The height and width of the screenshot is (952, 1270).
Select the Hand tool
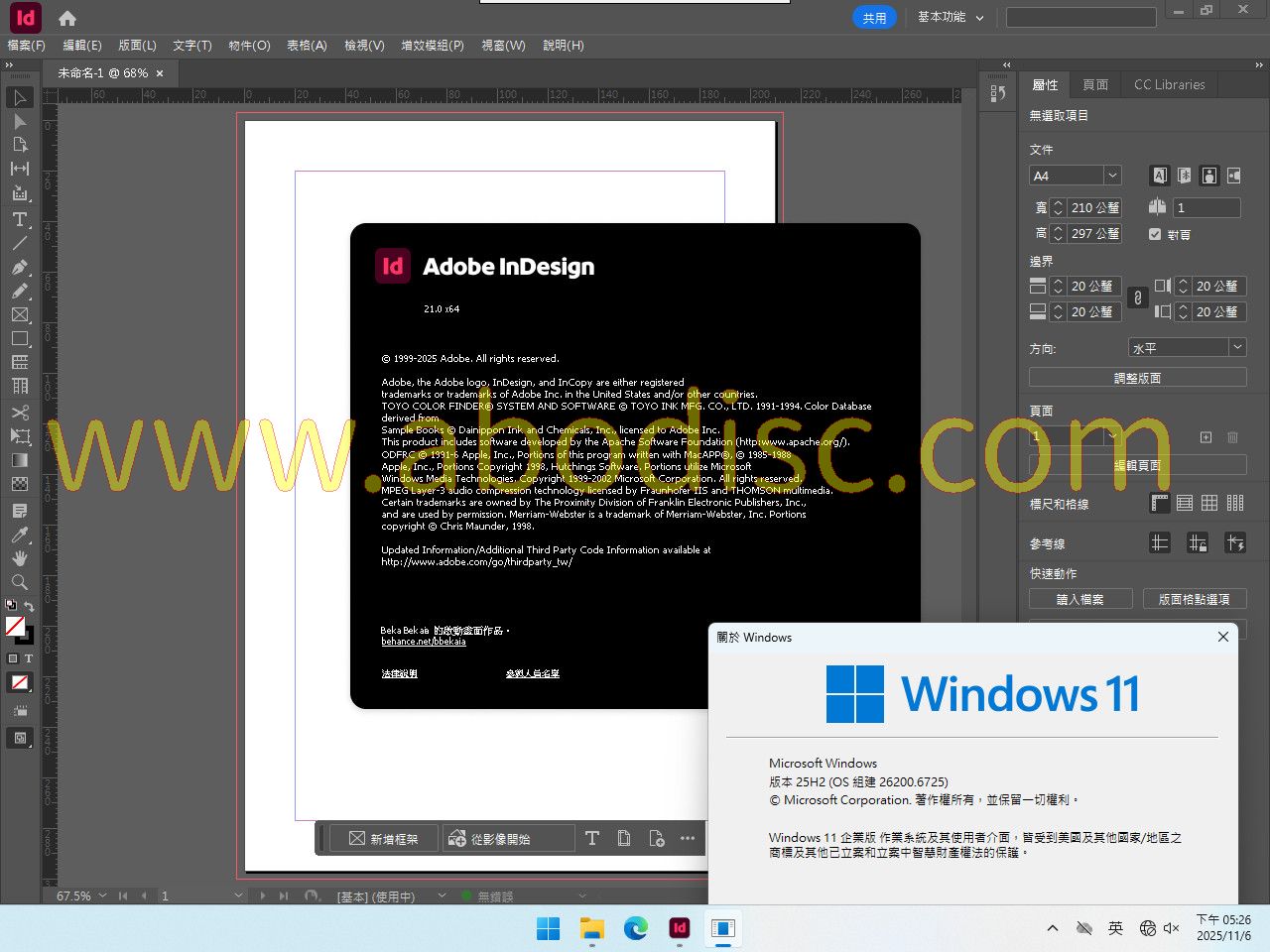20,558
